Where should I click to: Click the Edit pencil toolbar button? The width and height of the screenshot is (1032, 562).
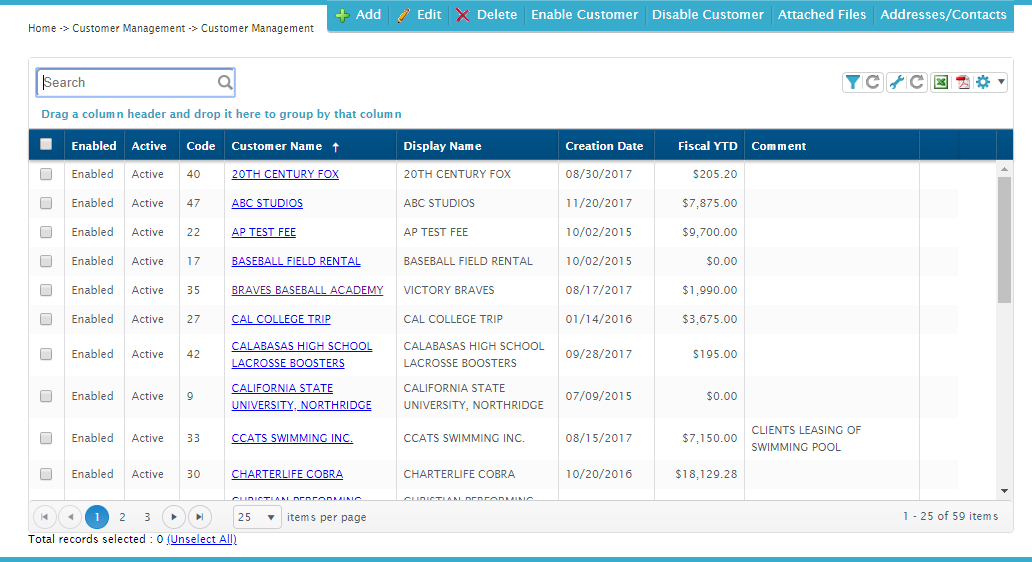(x=420, y=14)
